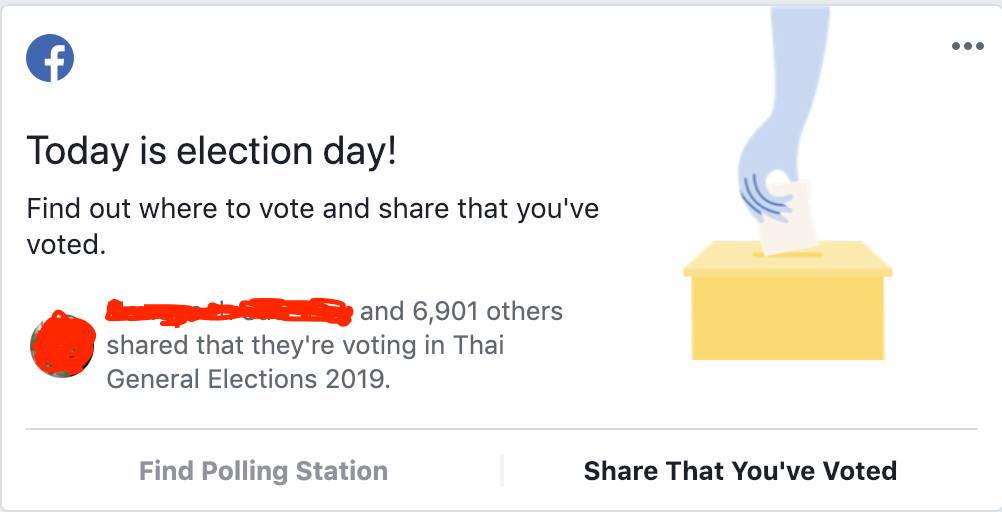Screen dimensions: 1002x512
Task: Select the "General Elections 2019." text line
Action: 247,380
